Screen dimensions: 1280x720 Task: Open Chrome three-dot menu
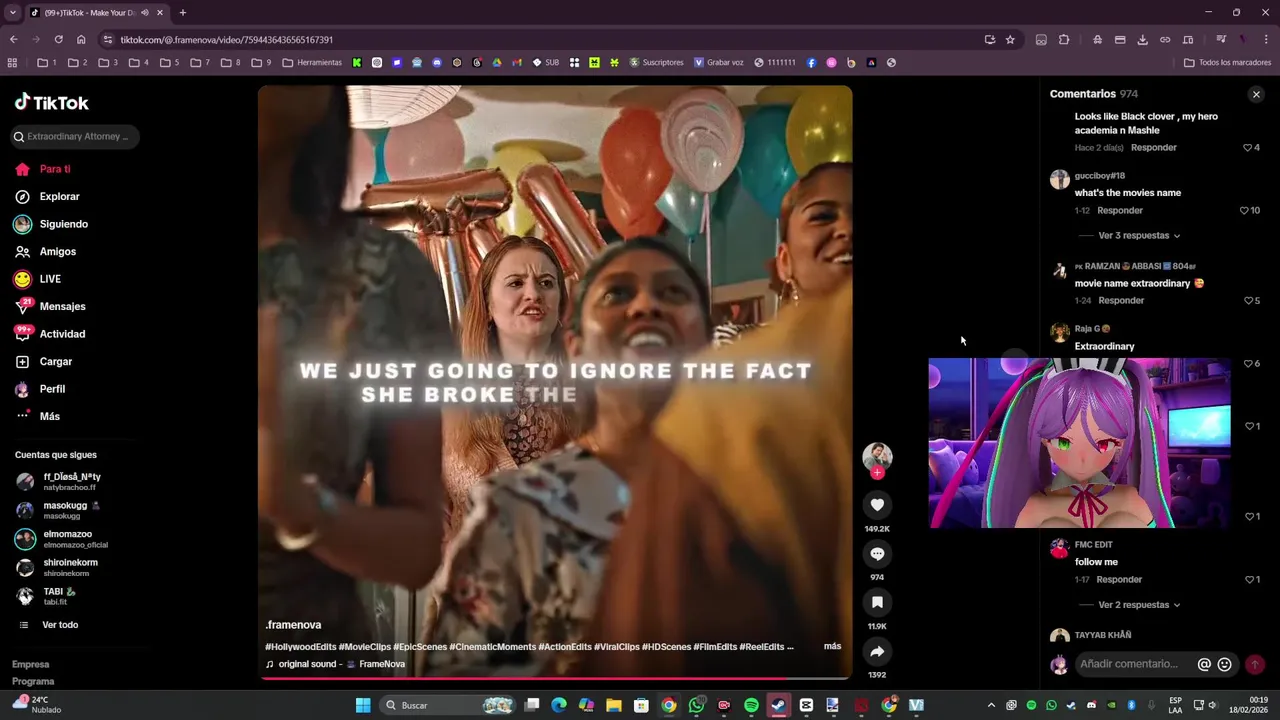[1264, 40]
